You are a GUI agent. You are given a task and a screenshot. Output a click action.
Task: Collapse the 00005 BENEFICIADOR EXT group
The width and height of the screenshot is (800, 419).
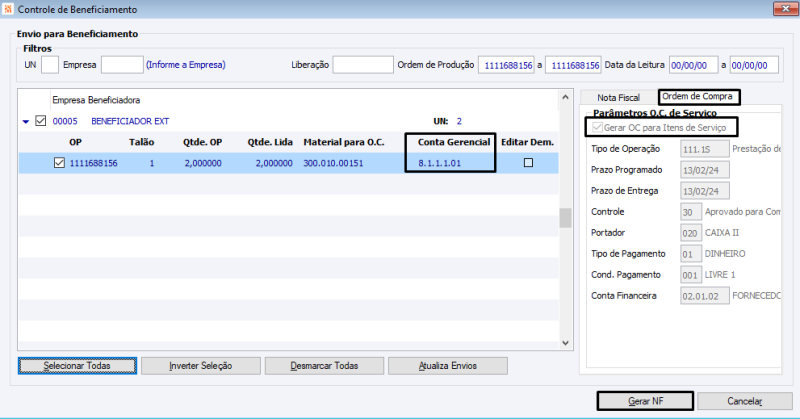26,122
